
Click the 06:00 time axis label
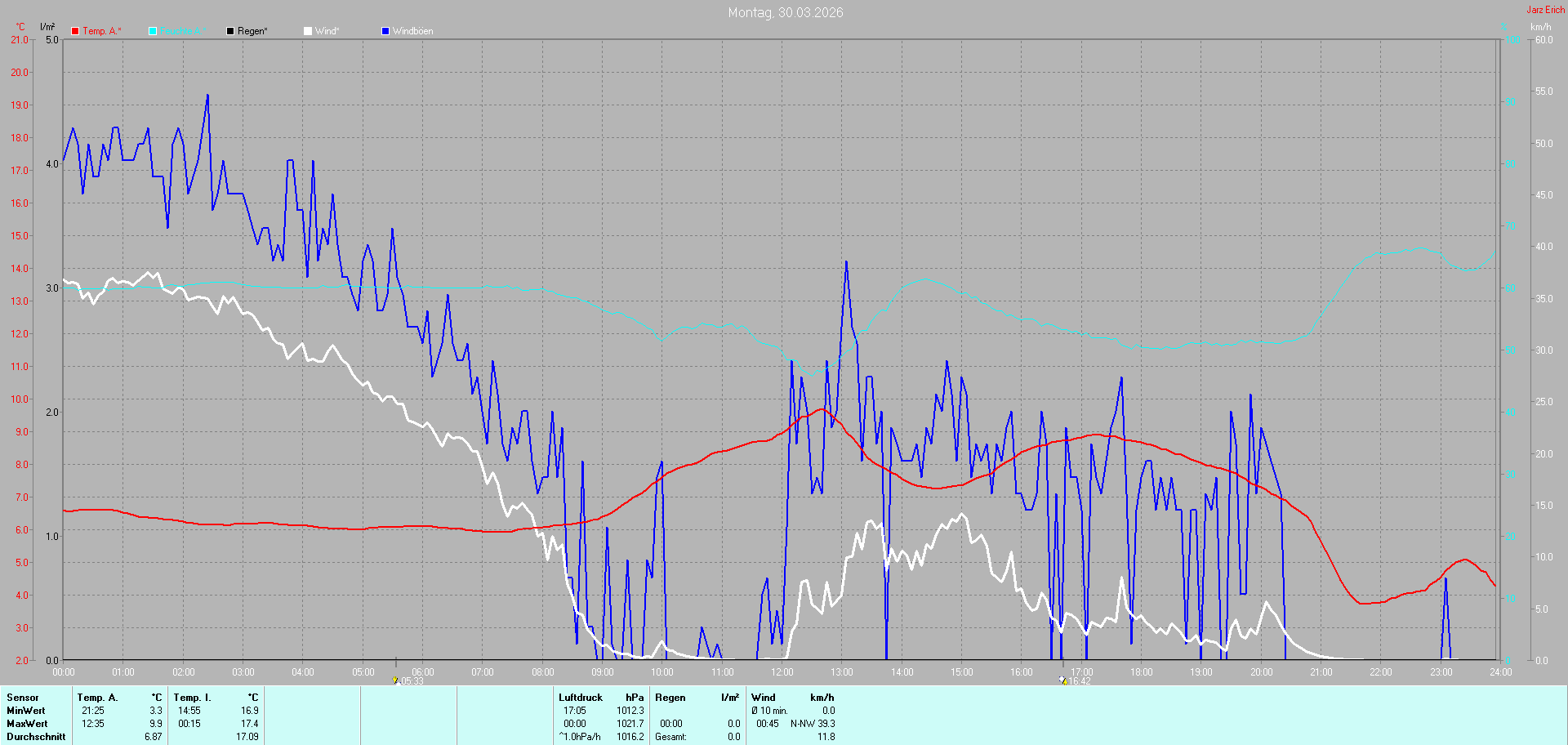point(422,672)
